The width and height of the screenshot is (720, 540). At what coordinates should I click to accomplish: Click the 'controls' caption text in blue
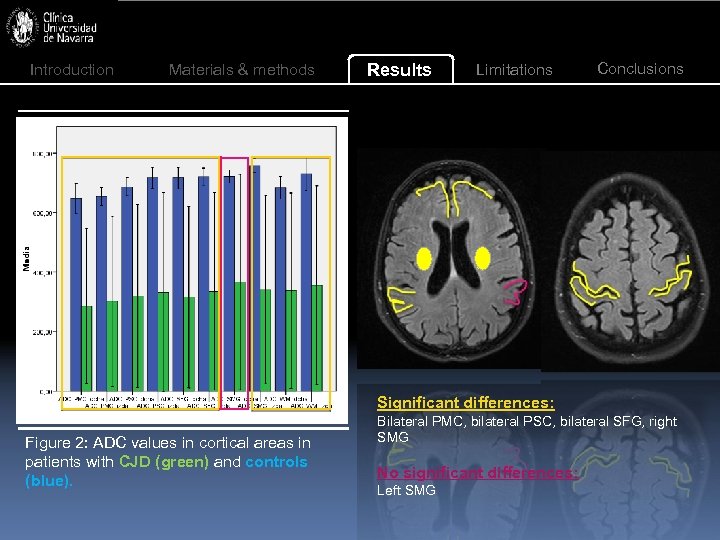pos(276,461)
